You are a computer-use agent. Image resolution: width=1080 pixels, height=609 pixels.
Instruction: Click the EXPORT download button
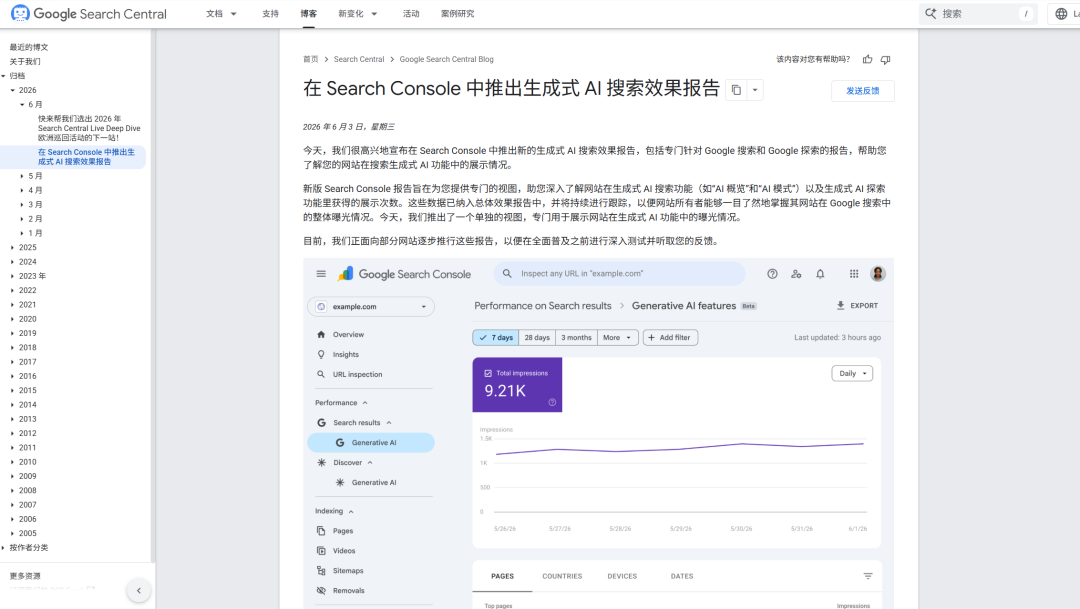pyautogui.click(x=858, y=305)
